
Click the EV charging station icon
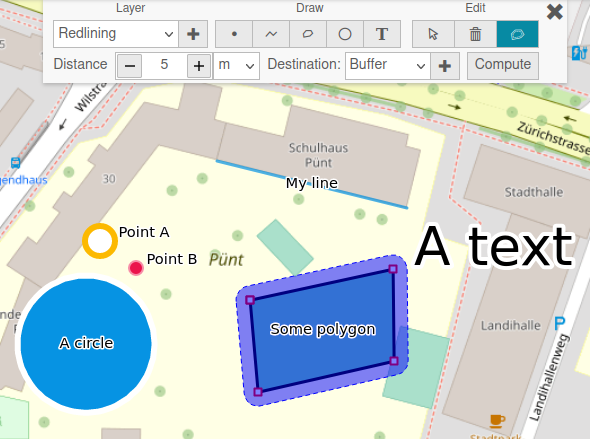click(x=579, y=53)
